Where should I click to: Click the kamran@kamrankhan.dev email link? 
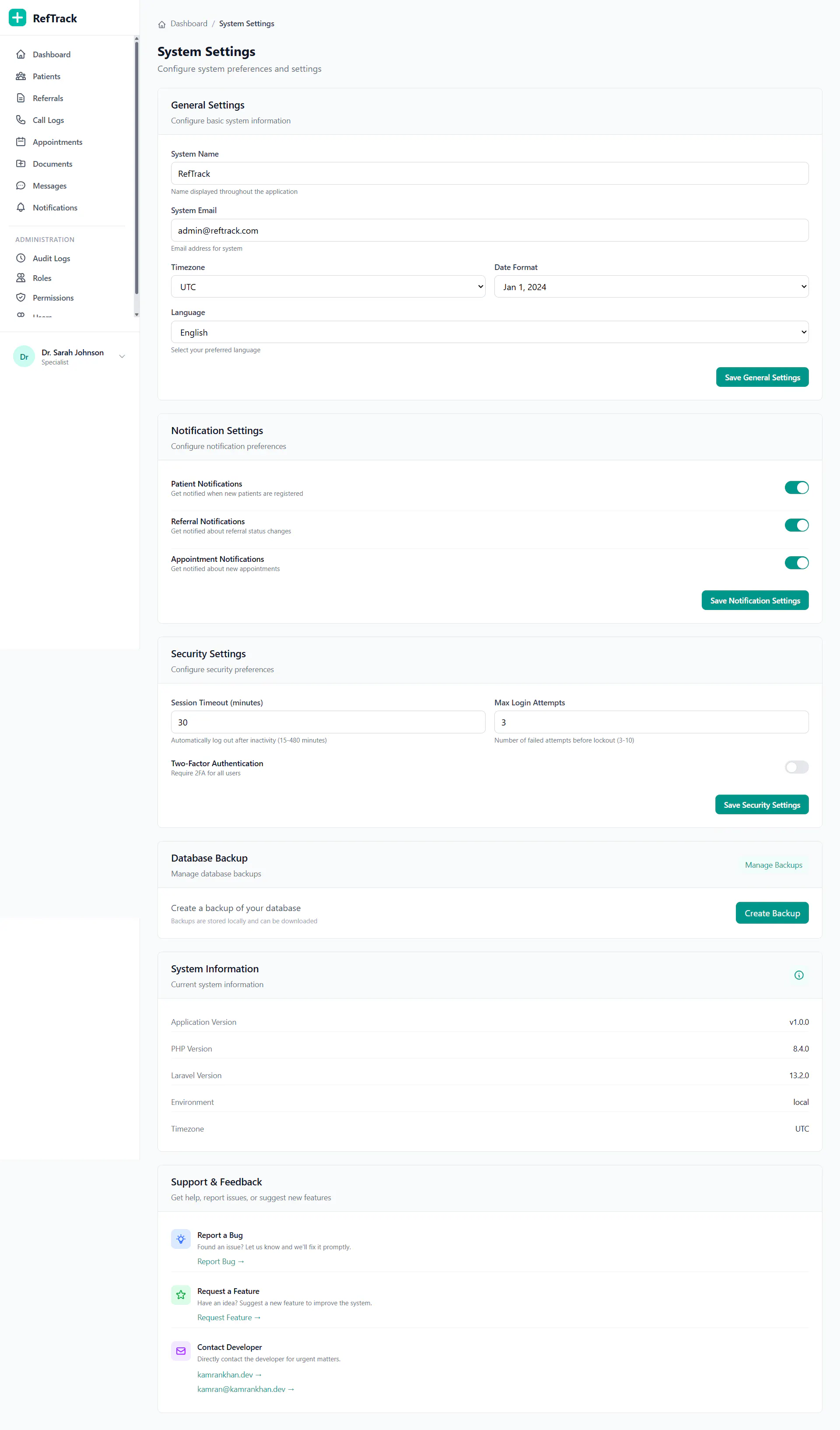[245, 1389]
